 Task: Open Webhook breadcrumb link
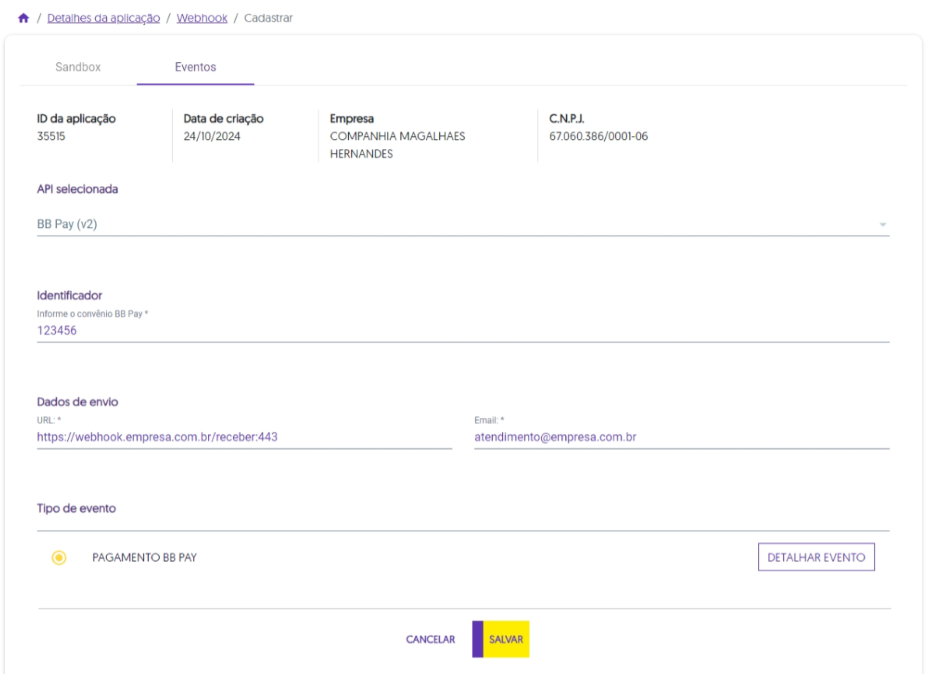tap(202, 18)
